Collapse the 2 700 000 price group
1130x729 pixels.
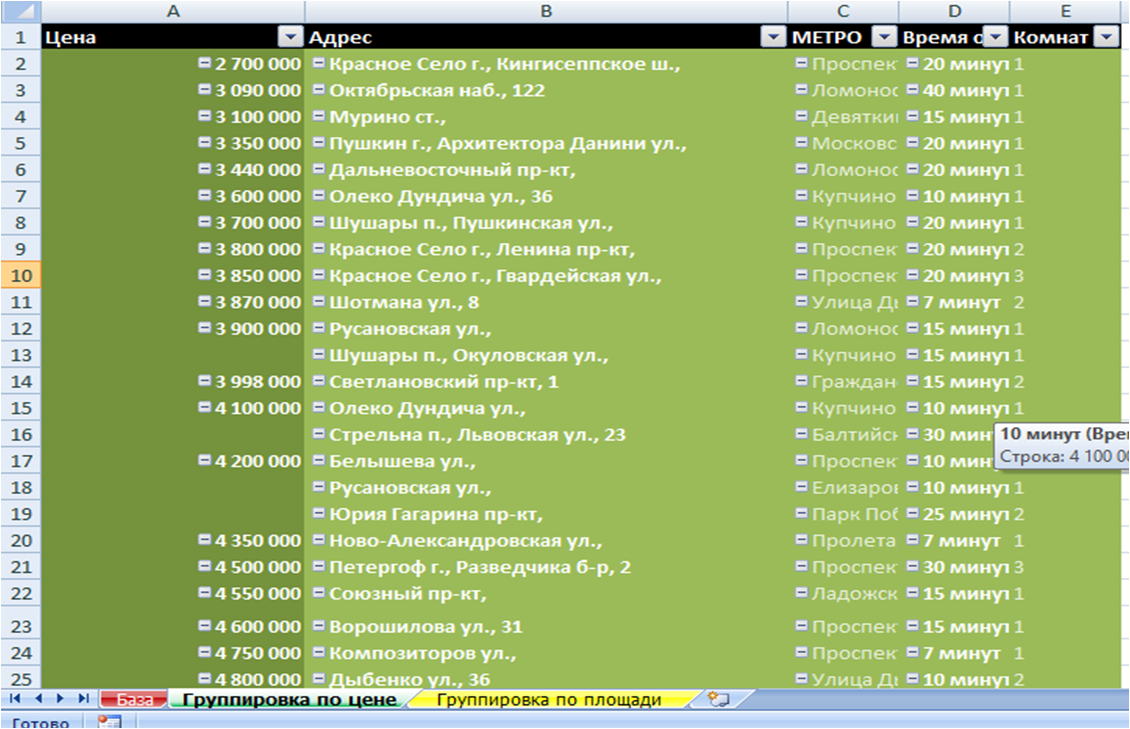click(205, 63)
